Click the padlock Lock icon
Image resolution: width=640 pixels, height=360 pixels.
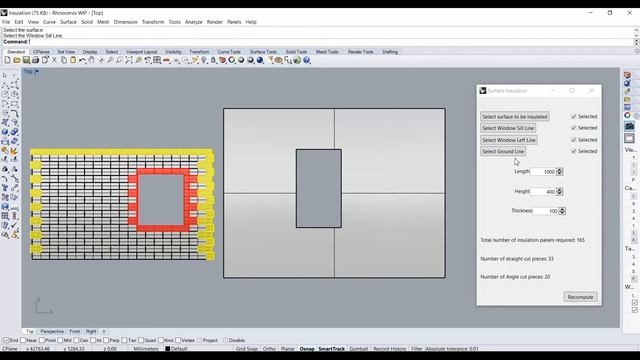point(213,60)
